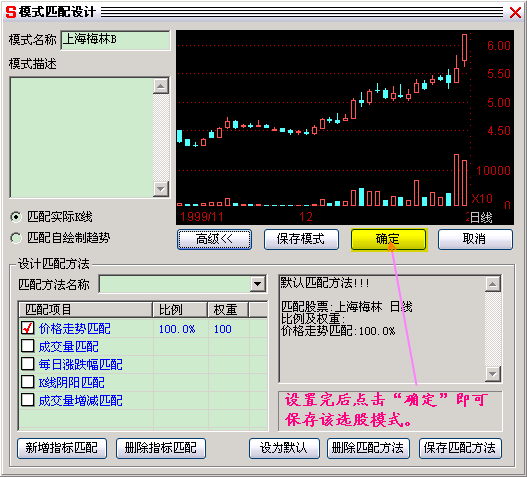The height and width of the screenshot is (477, 527).
Task: Uncheck the 价格走势匹配 checkbox
Action: pyautogui.click(x=28, y=328)
